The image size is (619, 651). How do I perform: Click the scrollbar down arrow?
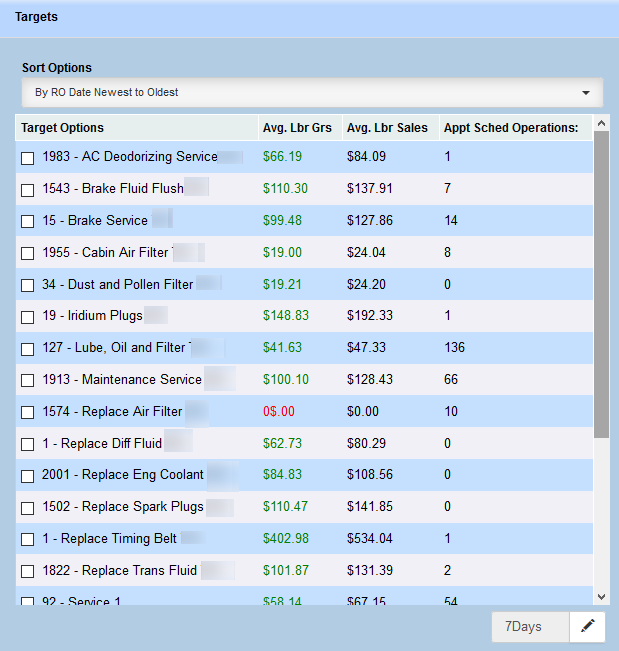click(x=601, y=596)
